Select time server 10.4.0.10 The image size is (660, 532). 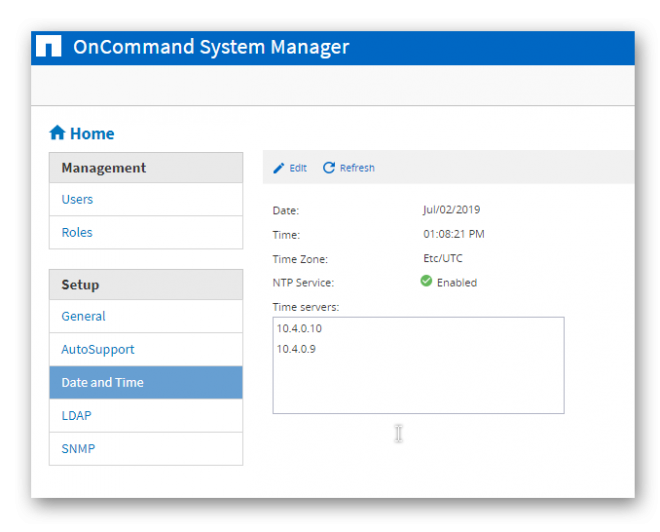click(x=299, y=328)
